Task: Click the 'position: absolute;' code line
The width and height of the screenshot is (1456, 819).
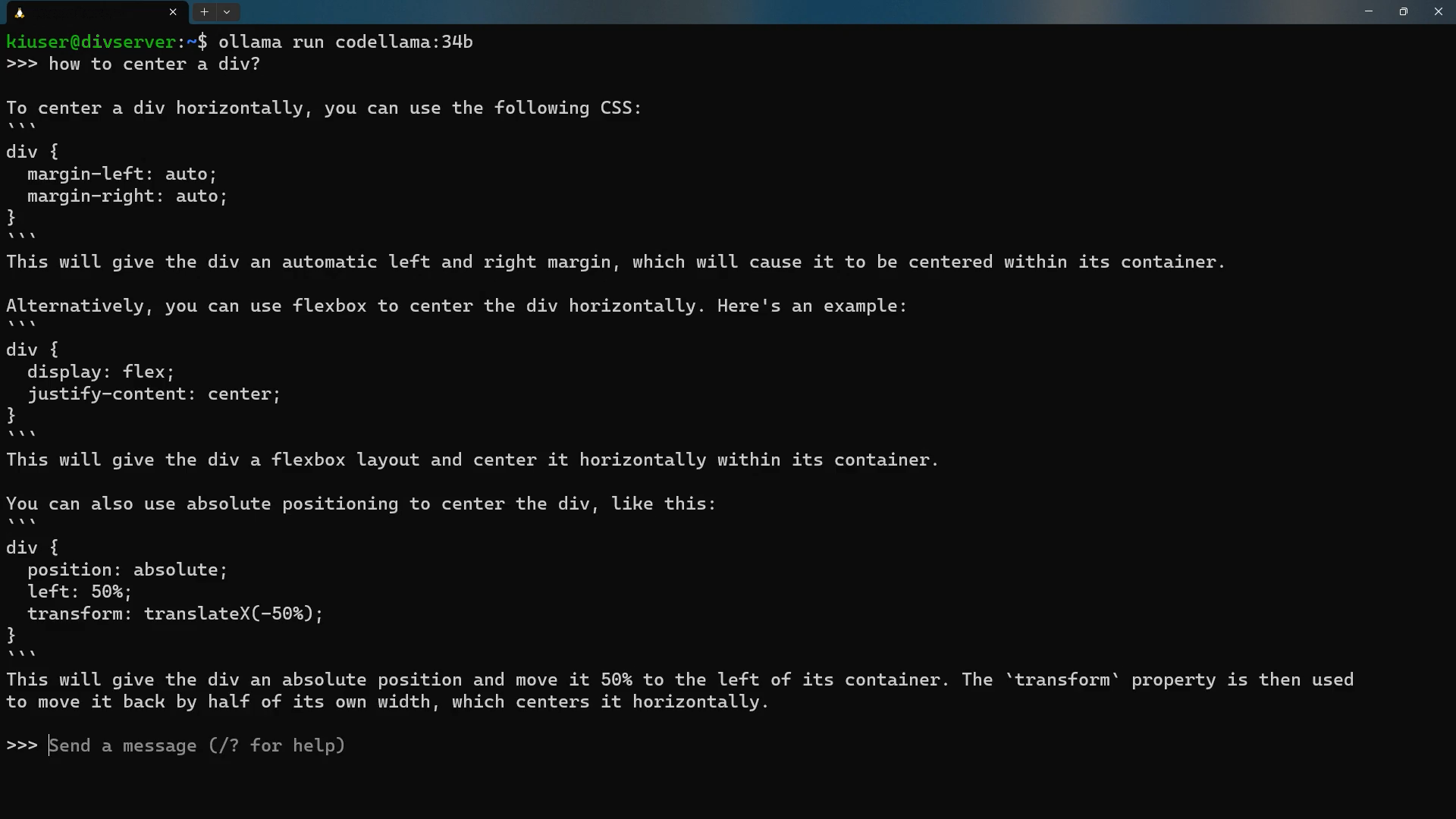Action: click(127, 570)
